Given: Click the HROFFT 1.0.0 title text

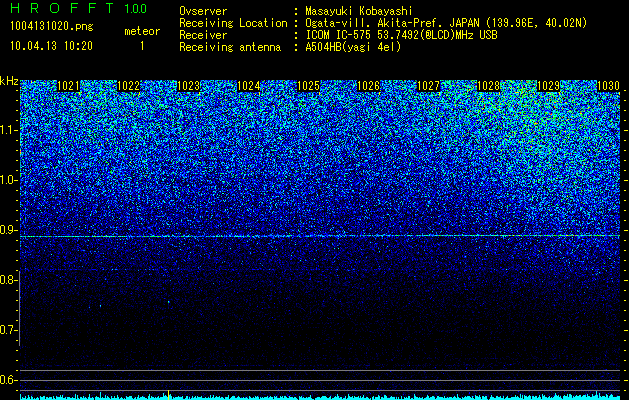Looking at the screenshot, I should tap(79, 8).
